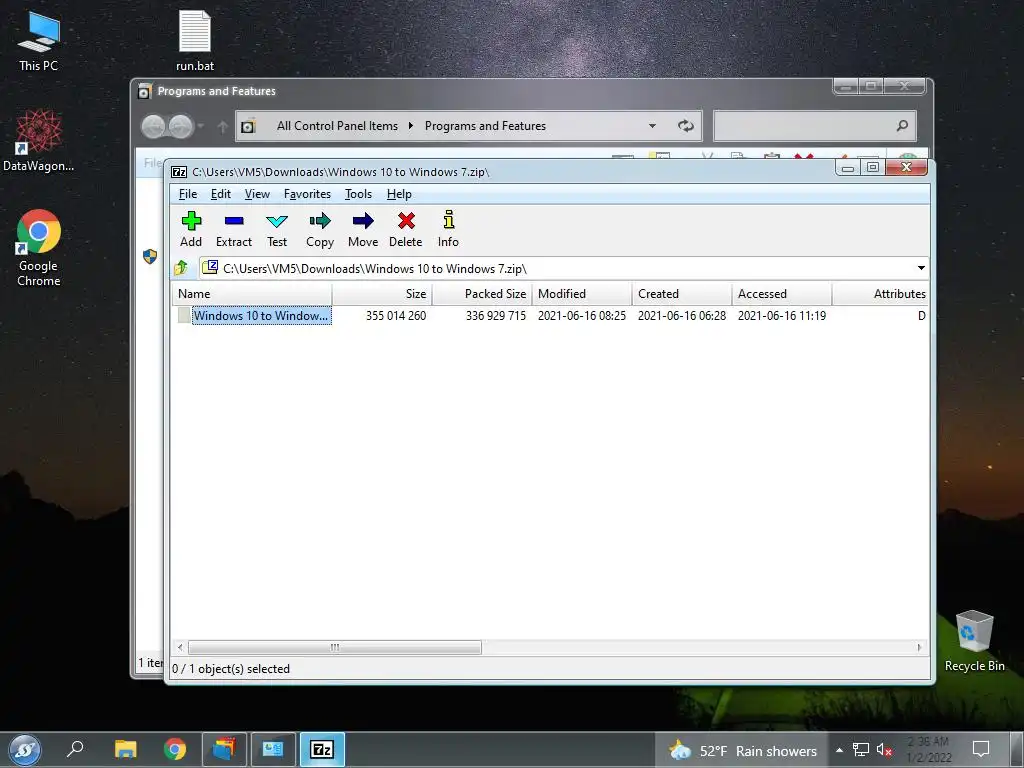Screen dimensions: 1024x768
Task: Open the Start menu orb
Action: [x=25, y=750]
